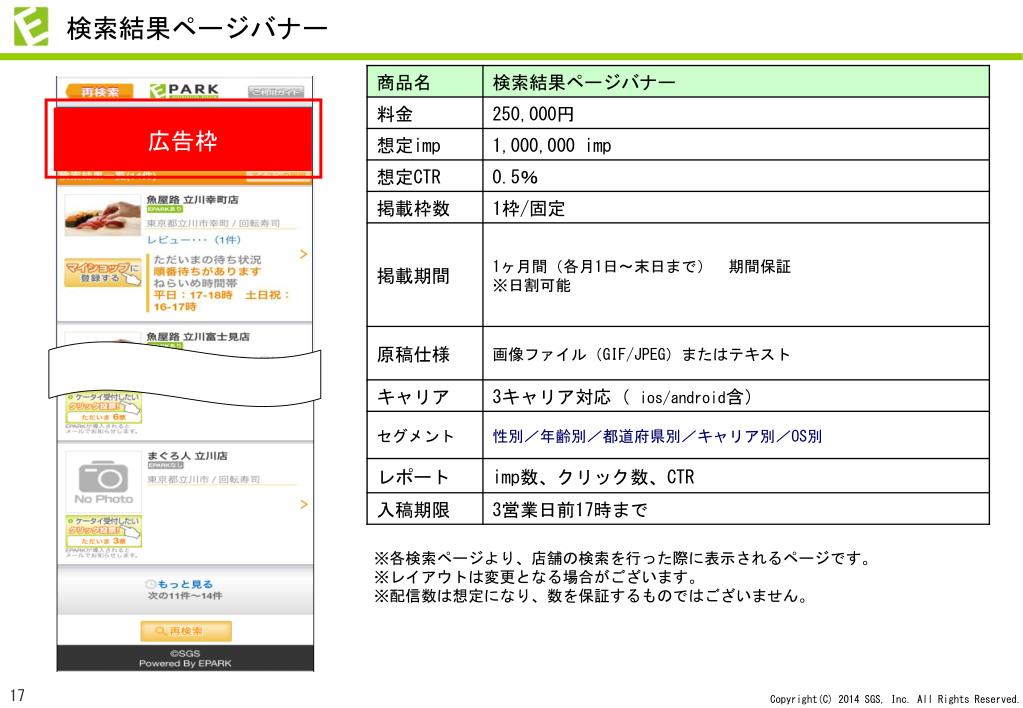Tap the EPARK logo in the phone header
Image resolution: width=1023 pixels, height=708 pixels.
point(184,90)
